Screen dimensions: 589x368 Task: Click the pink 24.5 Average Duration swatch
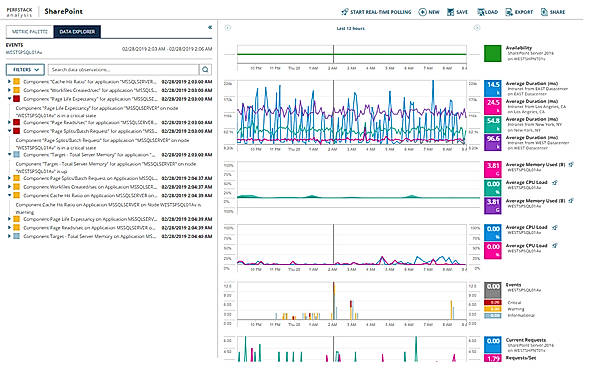point(492,106)
